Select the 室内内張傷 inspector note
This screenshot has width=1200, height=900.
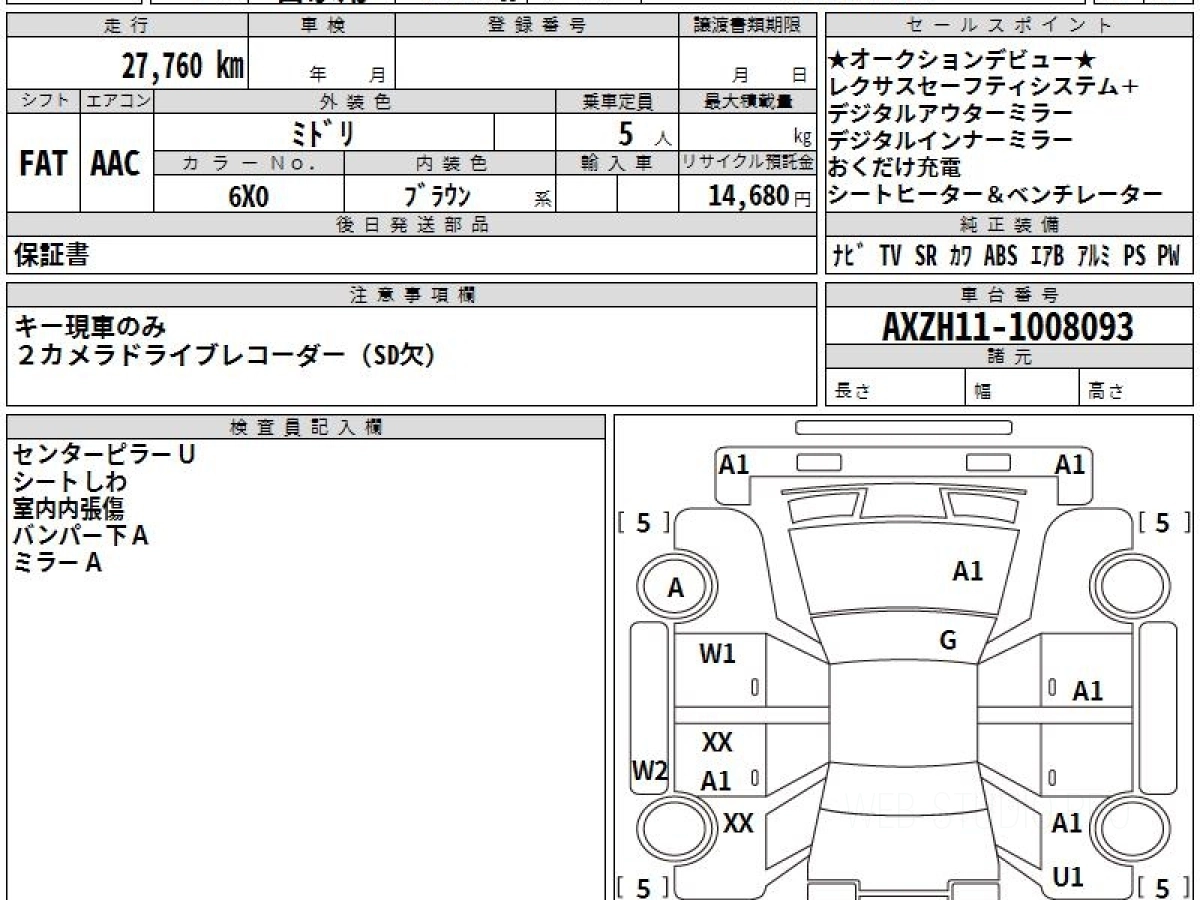click(x=69, y=509)
